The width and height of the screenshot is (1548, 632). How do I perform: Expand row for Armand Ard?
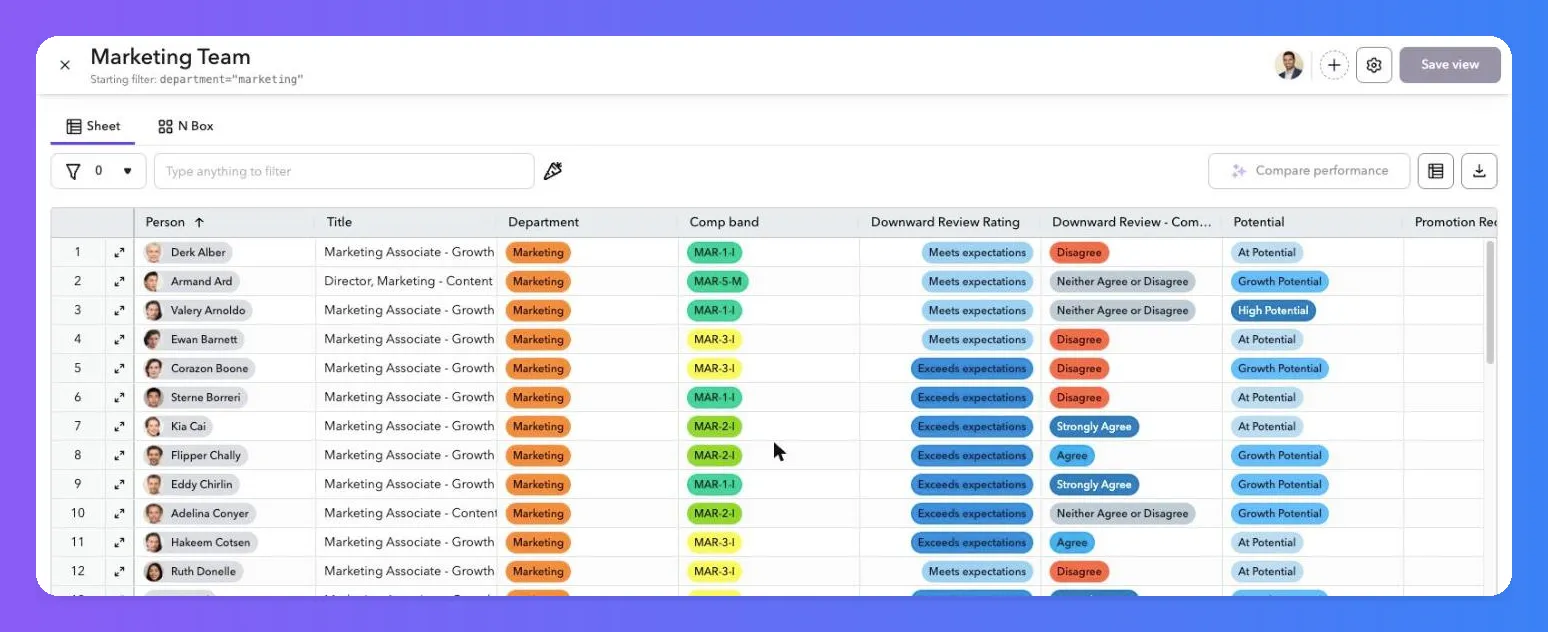point(119,282)
